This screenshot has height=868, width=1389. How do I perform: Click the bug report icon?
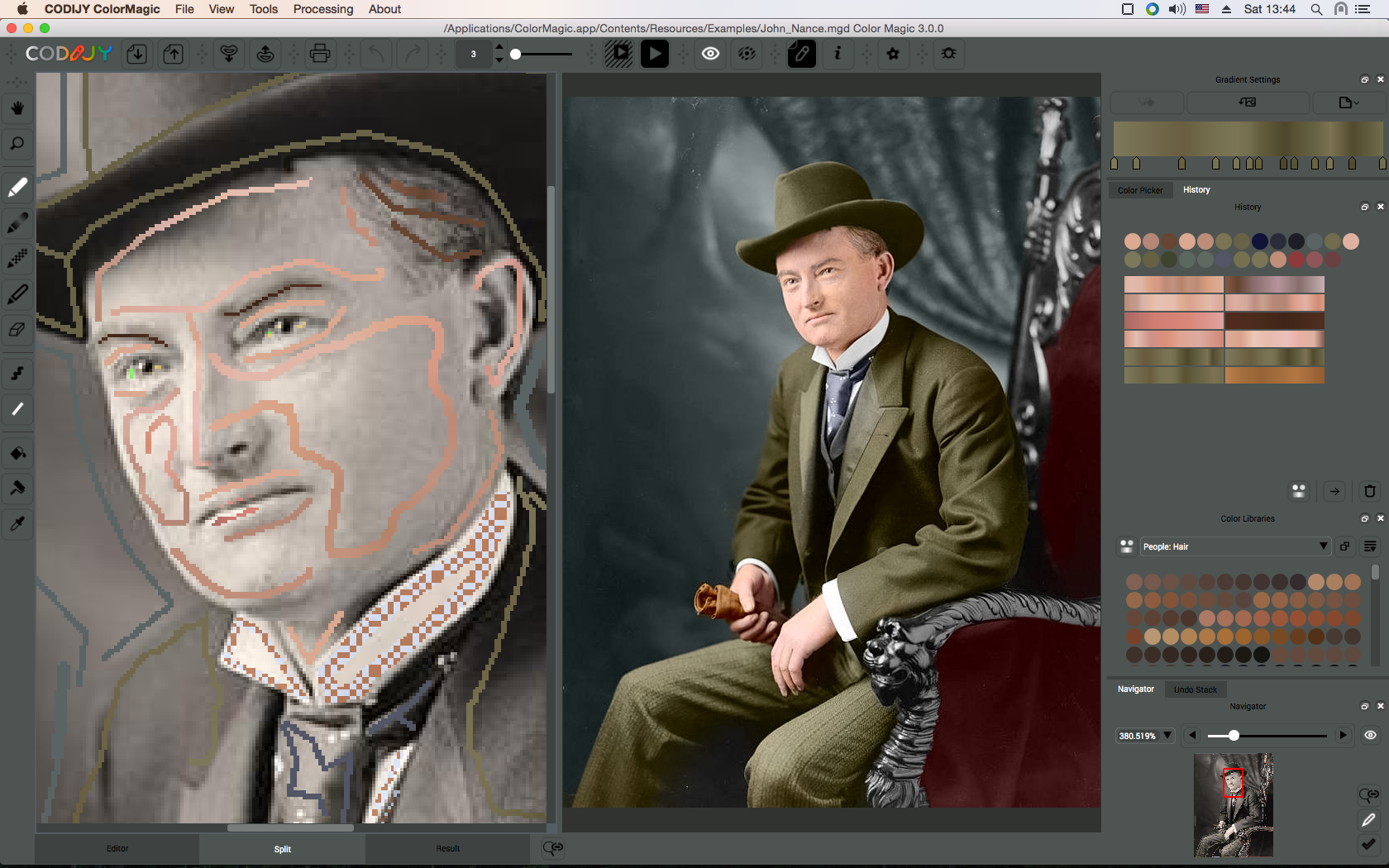[x=949, y=54]
